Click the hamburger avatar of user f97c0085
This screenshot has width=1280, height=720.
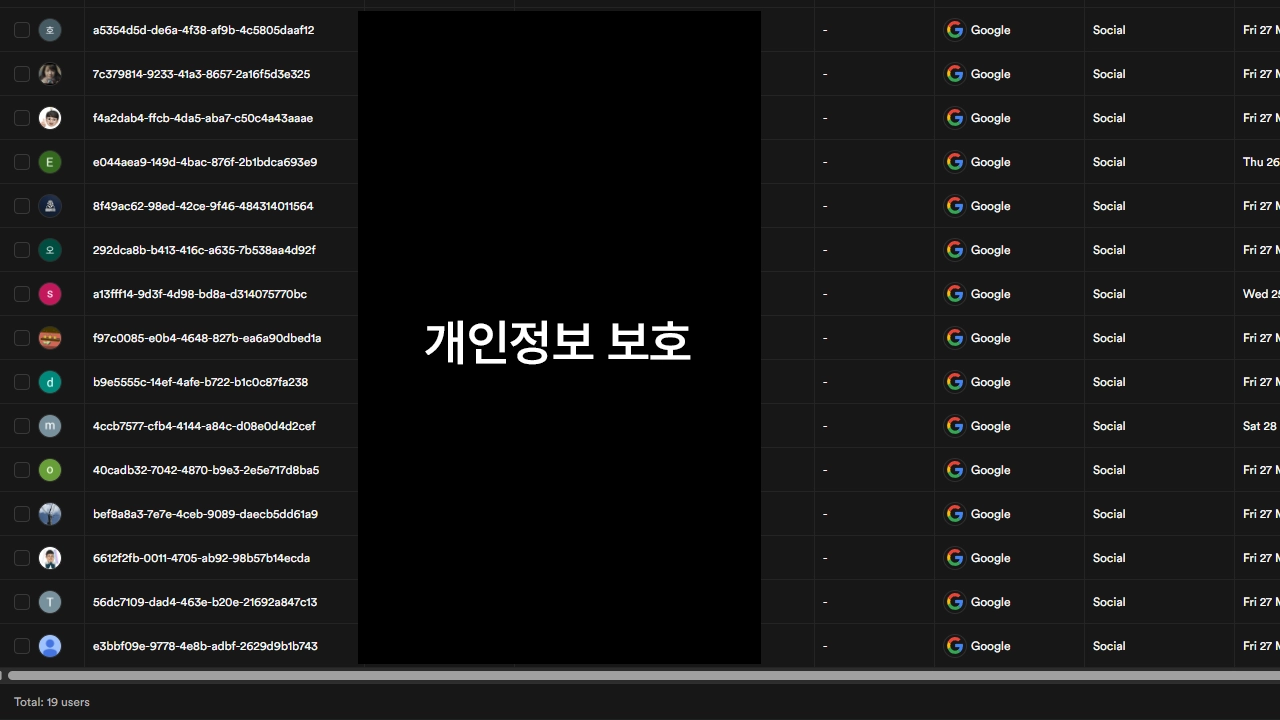tap(50, 337)
